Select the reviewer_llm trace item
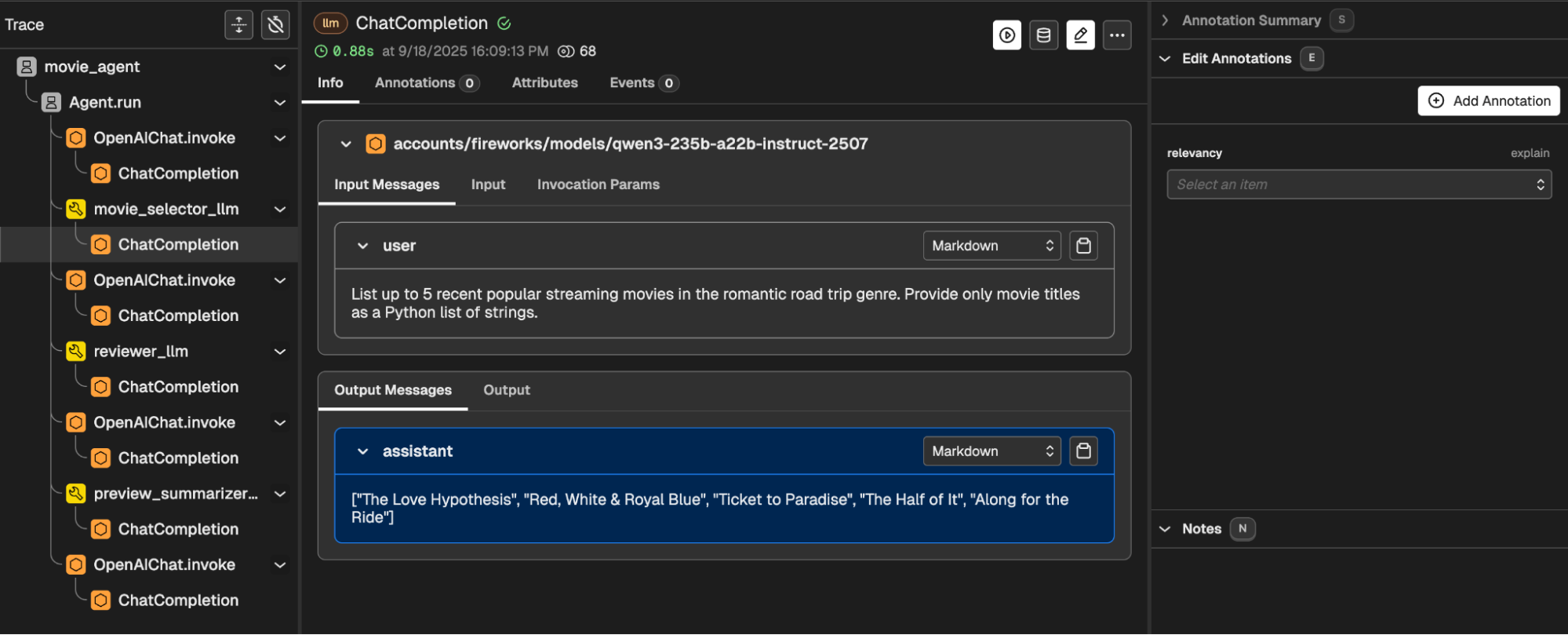The height and width of the screenshot is (635, 1568). tap(141, 352)
